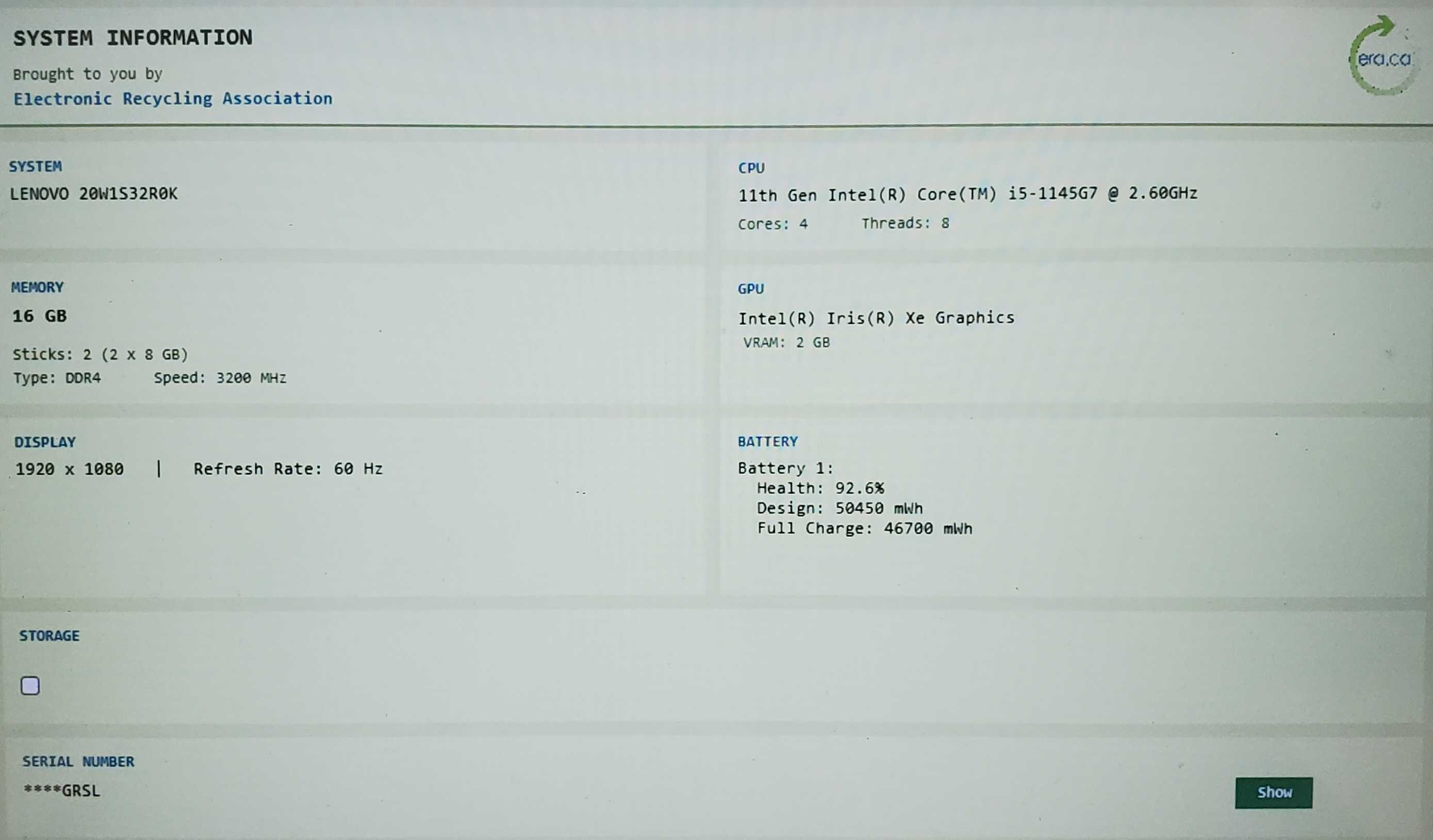This screenshot has height=840, width=1433.
Task: Click the 'Speed: 3200 MHz' value
Action: (220, 377)
